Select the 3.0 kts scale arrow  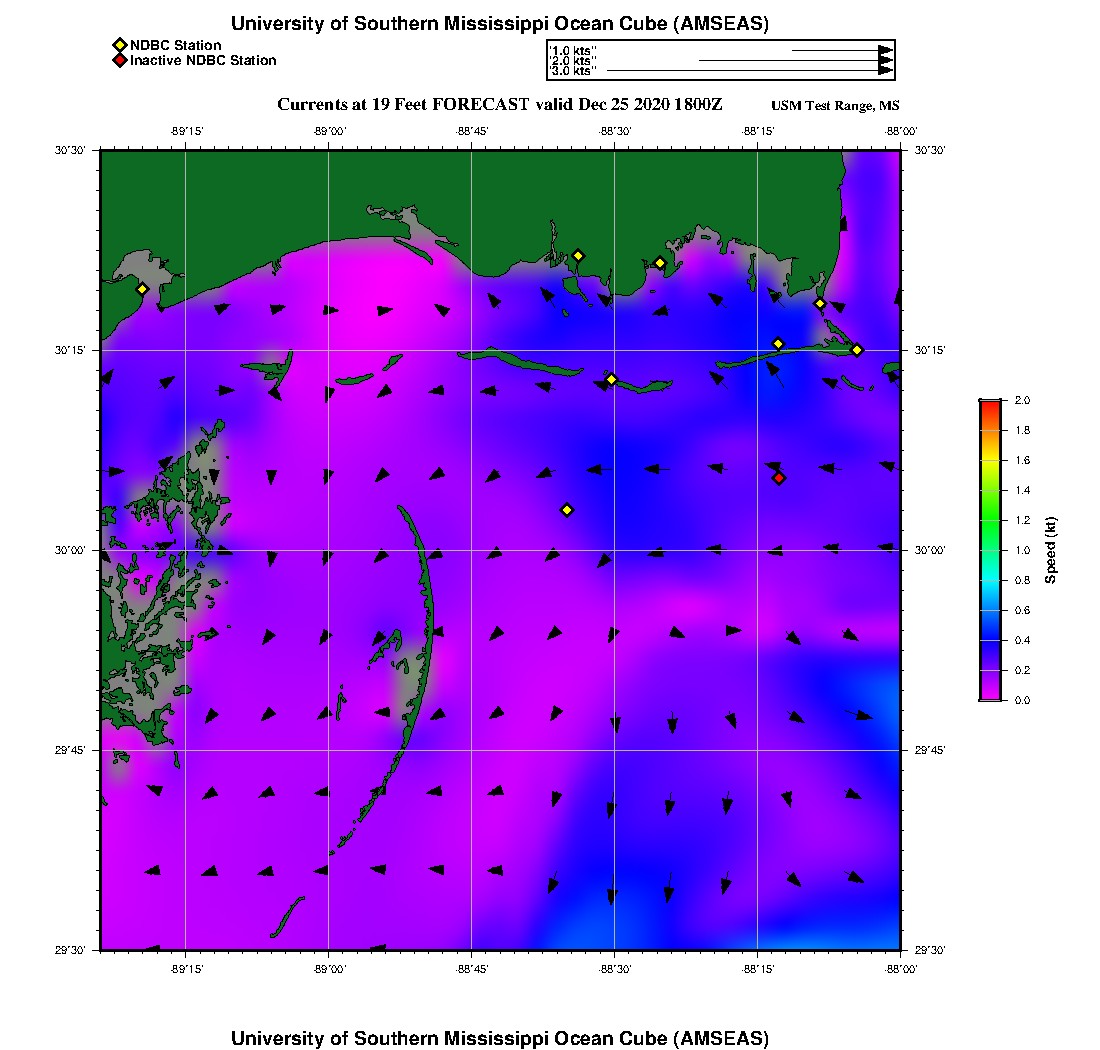click(750, 71)
